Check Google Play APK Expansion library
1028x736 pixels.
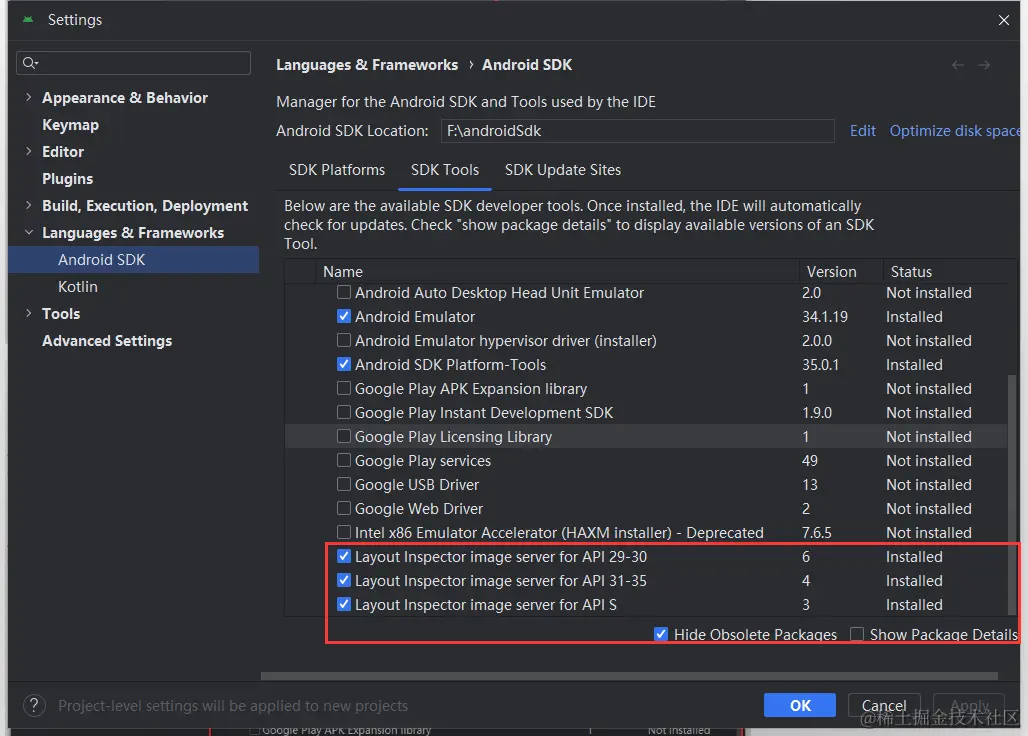(344, 388)
